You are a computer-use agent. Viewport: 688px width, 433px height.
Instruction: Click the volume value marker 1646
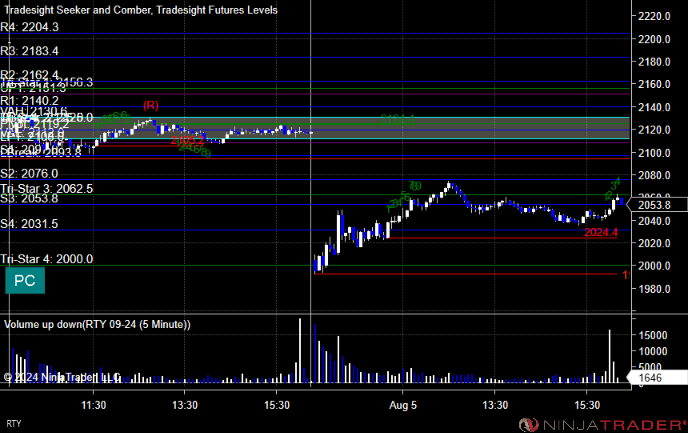(657, 378)
